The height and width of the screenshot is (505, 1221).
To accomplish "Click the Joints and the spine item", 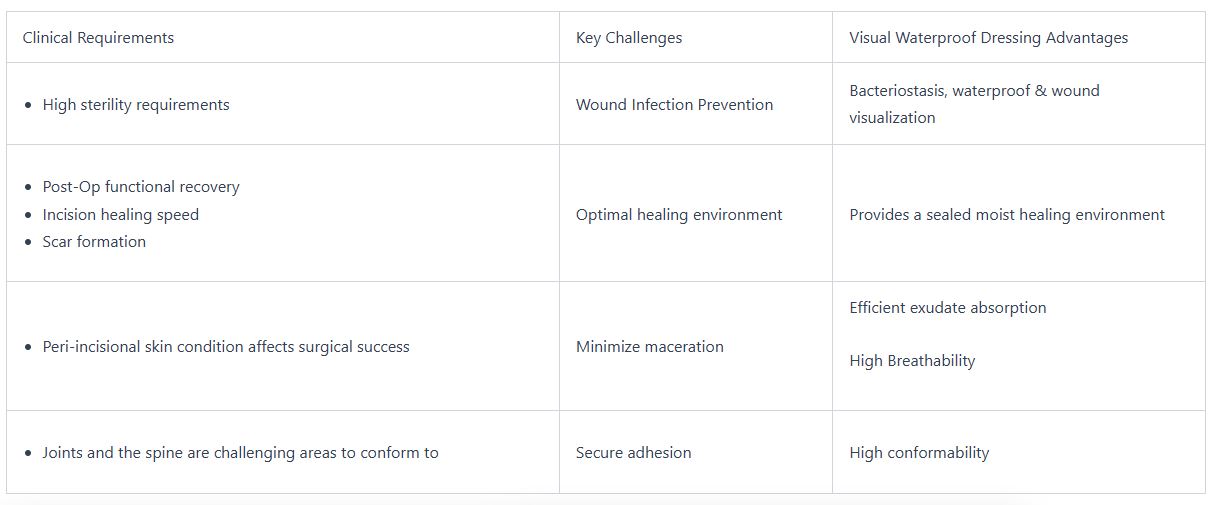I will 240,453.
